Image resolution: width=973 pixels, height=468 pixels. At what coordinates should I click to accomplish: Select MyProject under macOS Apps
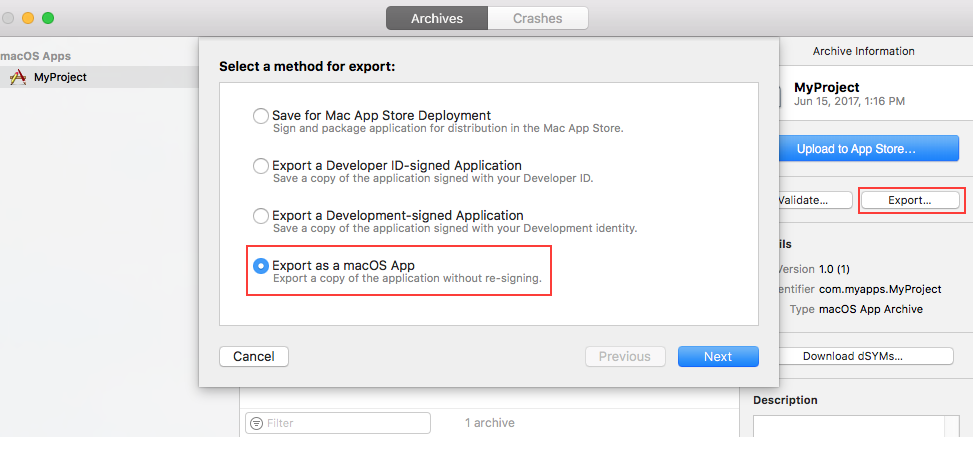point(60,77)
